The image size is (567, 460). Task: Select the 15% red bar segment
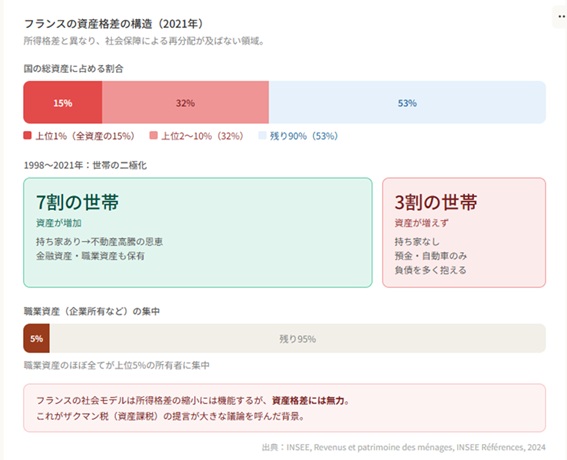(63, 103)
